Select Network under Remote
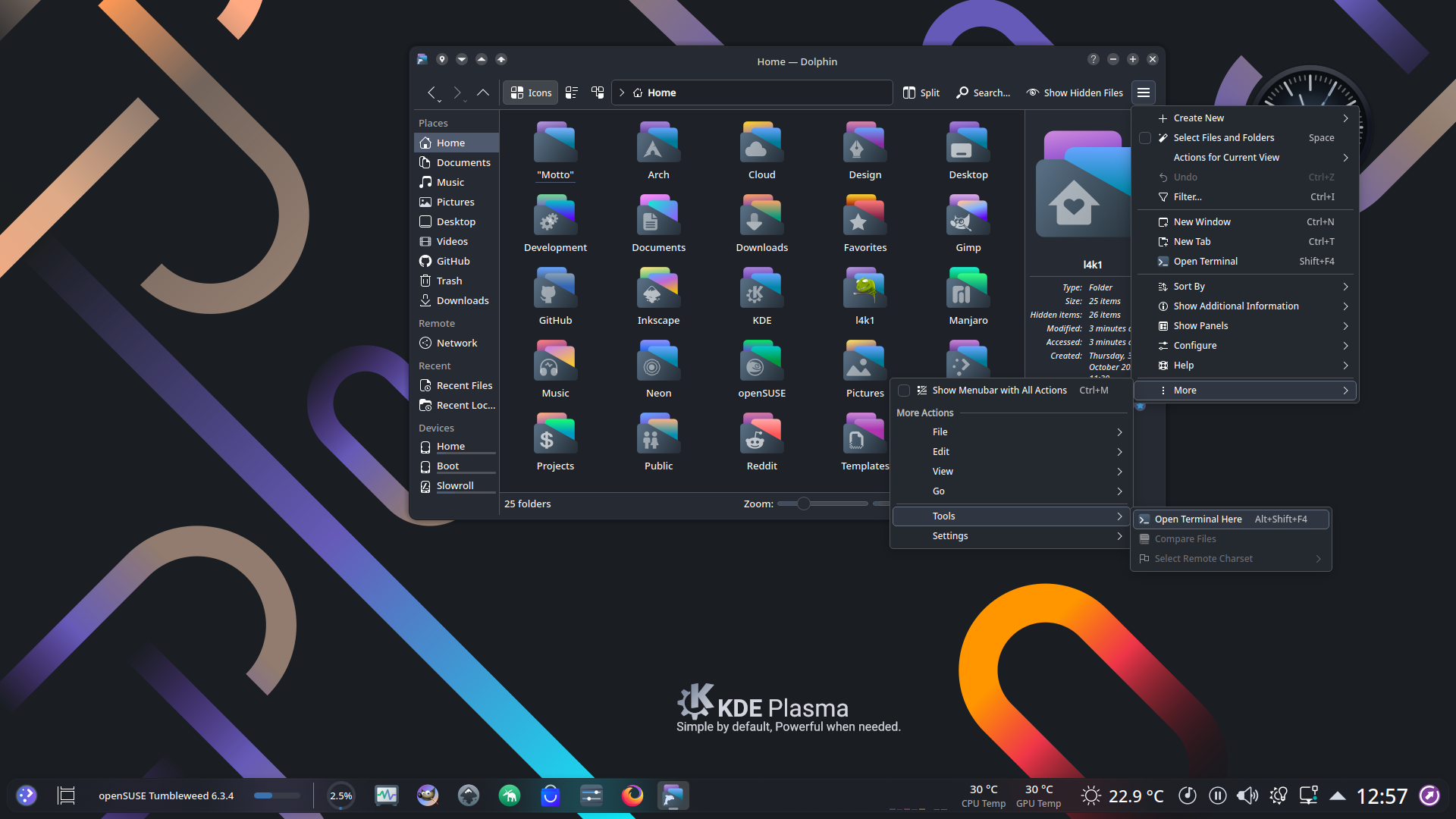 point(456,343)
